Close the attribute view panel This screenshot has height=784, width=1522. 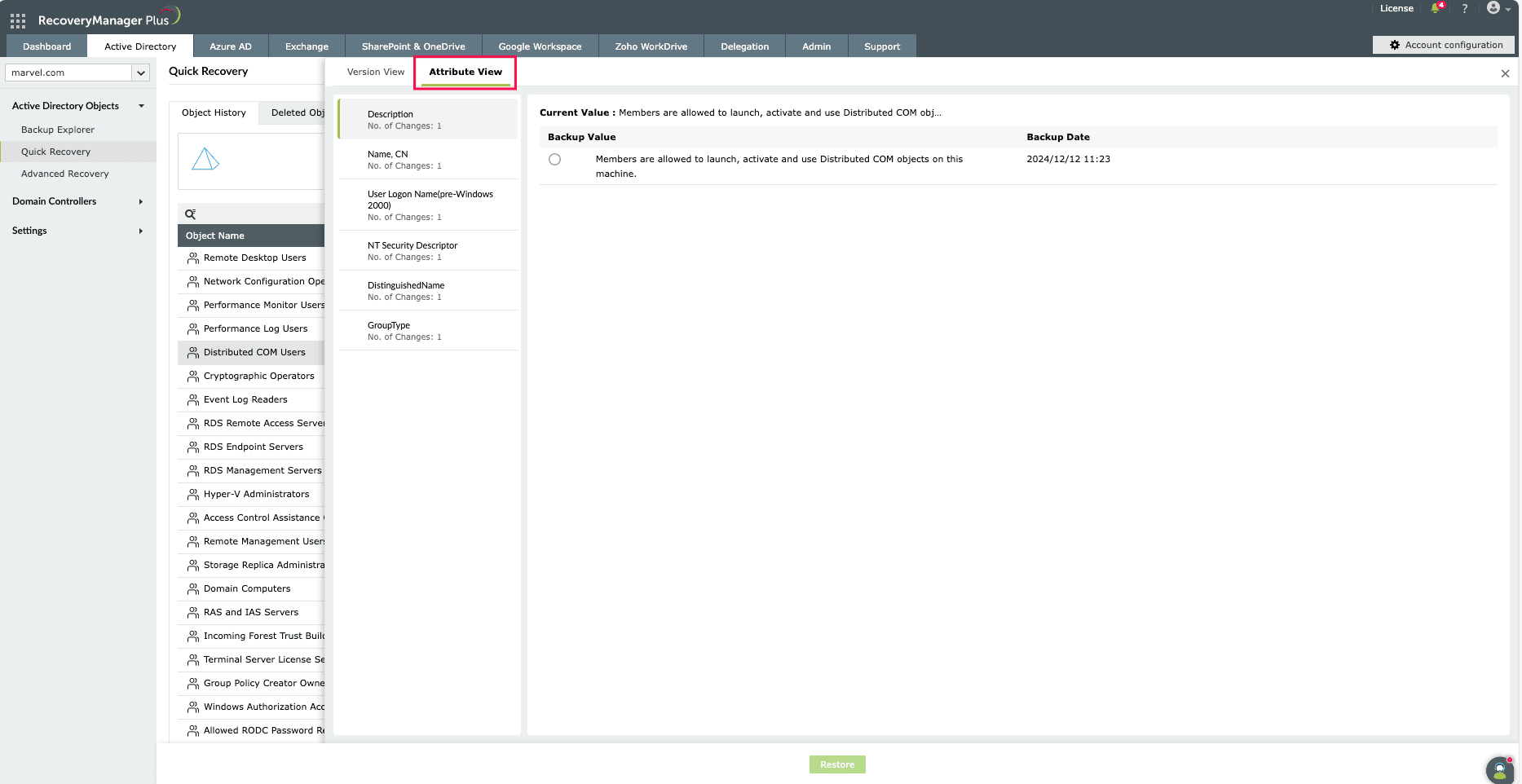click(x=1505, y=73)
